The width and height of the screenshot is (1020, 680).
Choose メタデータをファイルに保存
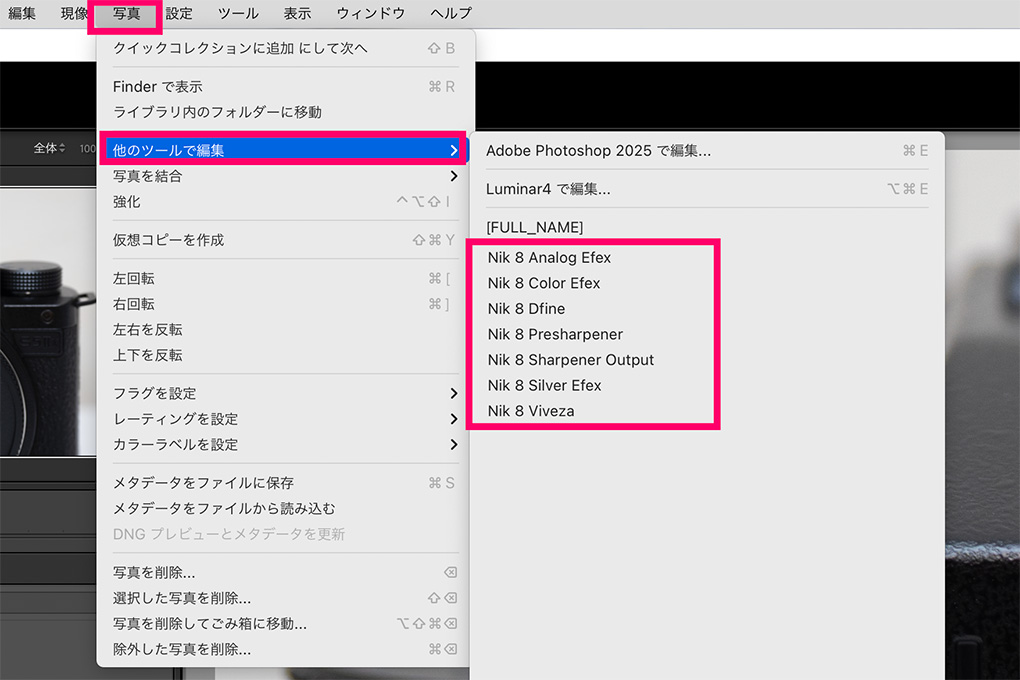click(x=286, y=483)
